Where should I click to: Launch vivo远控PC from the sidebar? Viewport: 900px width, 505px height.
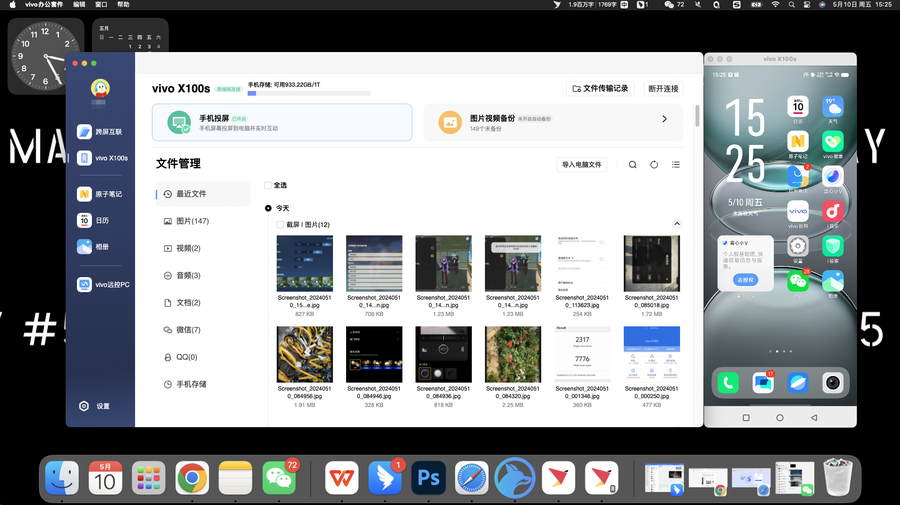coord(103,285)
